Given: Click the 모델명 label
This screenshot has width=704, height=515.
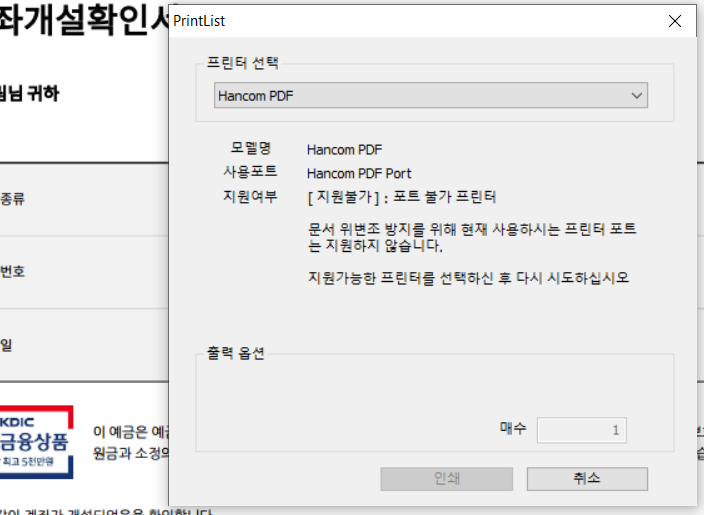Looking at the screenshot, I should [251, 148].
